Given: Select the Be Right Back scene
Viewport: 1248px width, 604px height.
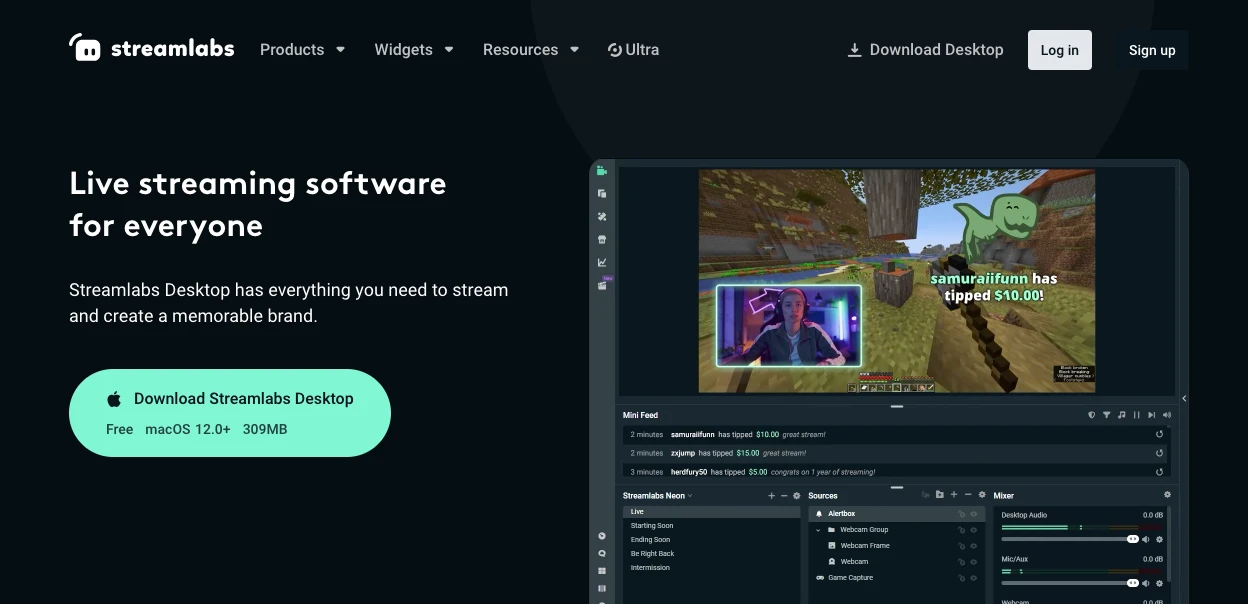Looking at the screenshot, I should (712, 554).
